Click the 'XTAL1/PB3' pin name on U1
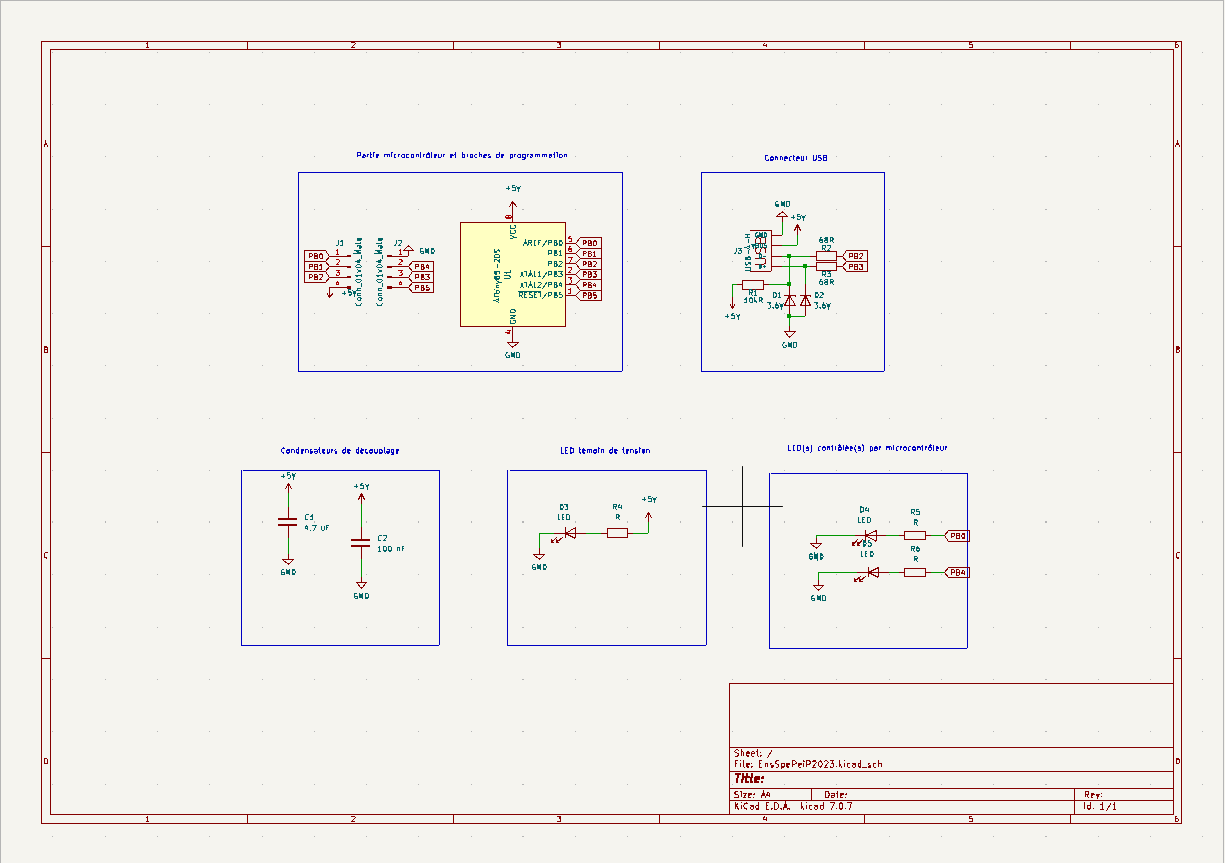1225x863 pixels. click(541, 274)
